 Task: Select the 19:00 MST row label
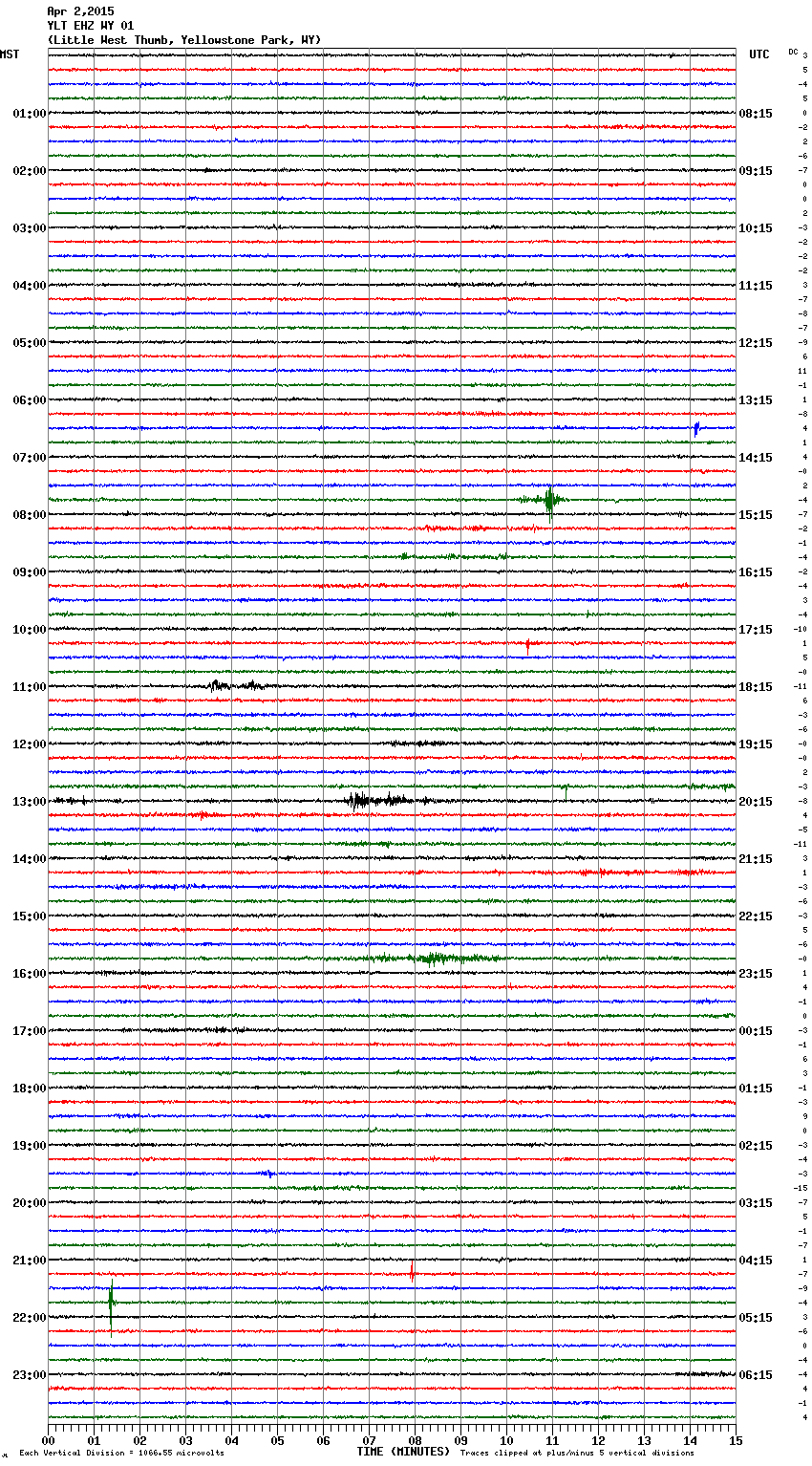pyautogui.click(x=30, y=1146)
